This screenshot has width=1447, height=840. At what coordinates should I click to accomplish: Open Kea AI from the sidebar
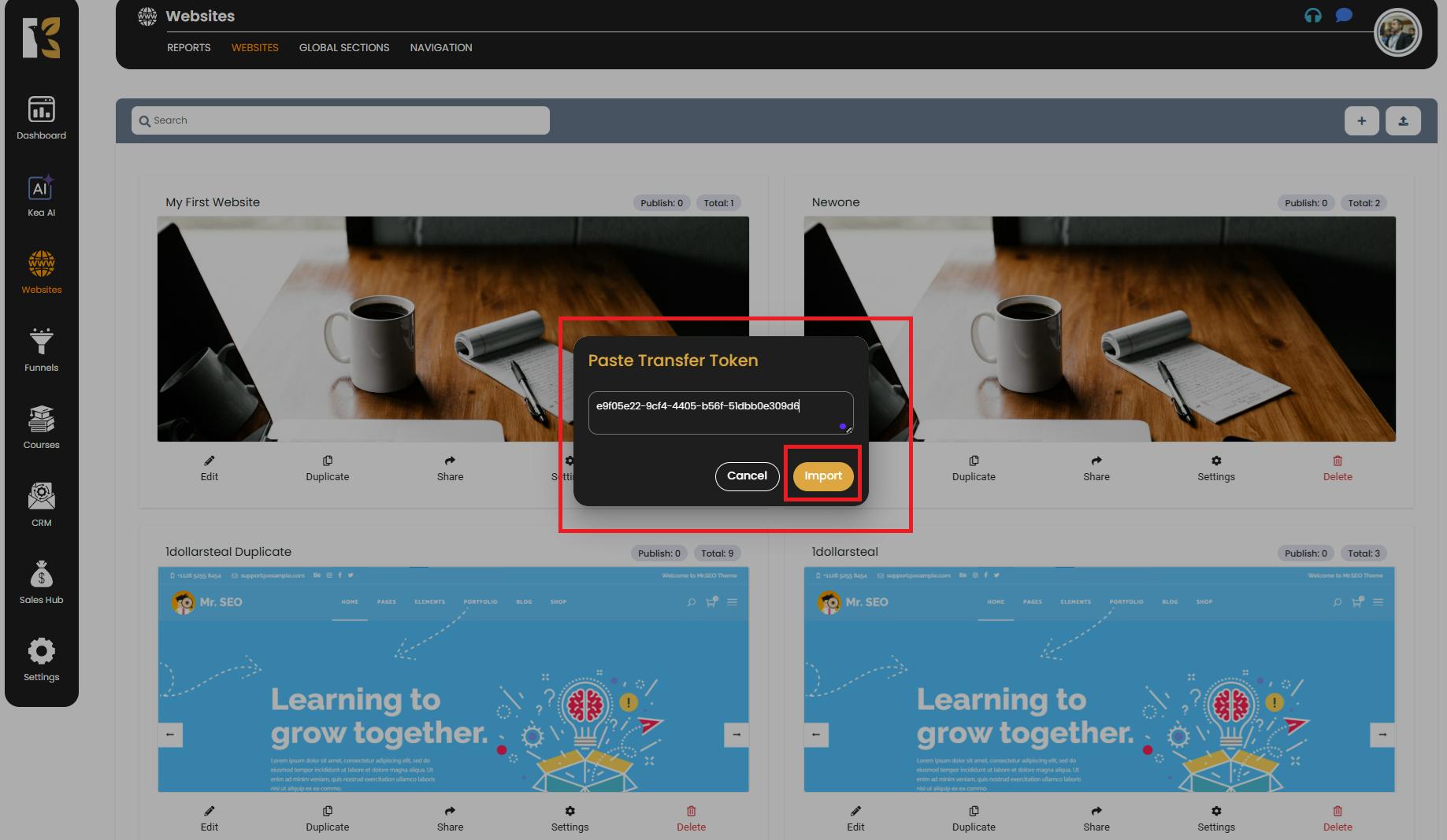coord(41,195)
